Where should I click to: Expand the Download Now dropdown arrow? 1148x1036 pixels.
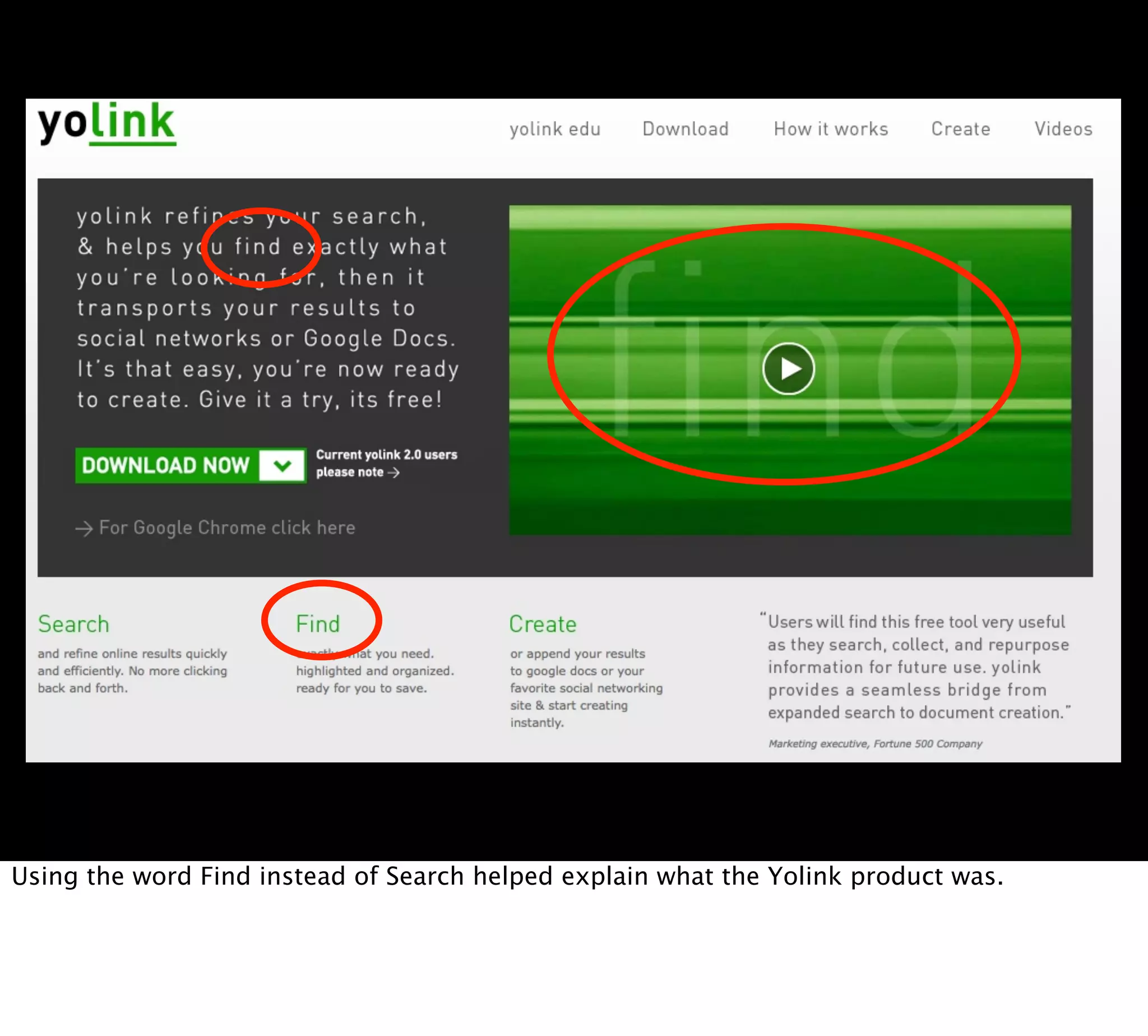click(x=283, y=466)
